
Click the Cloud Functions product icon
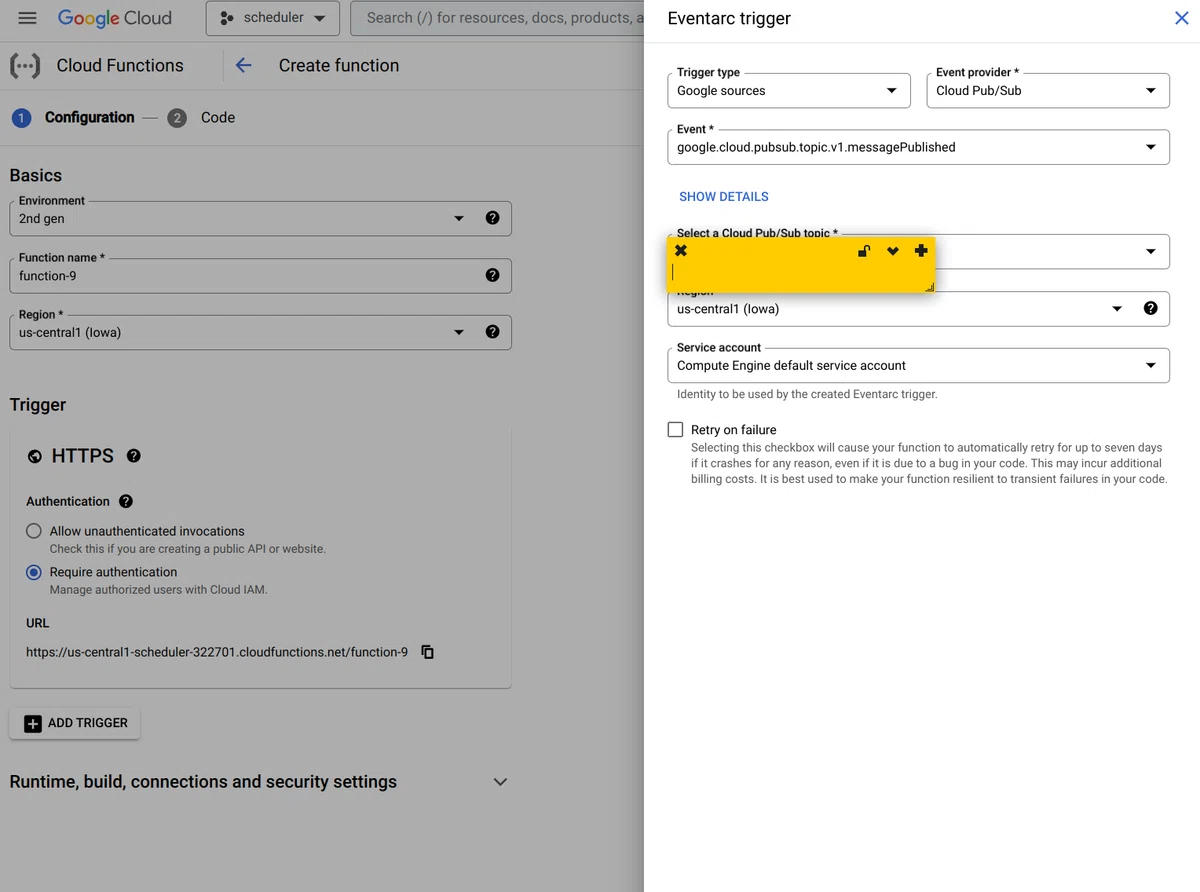point(25,66)
